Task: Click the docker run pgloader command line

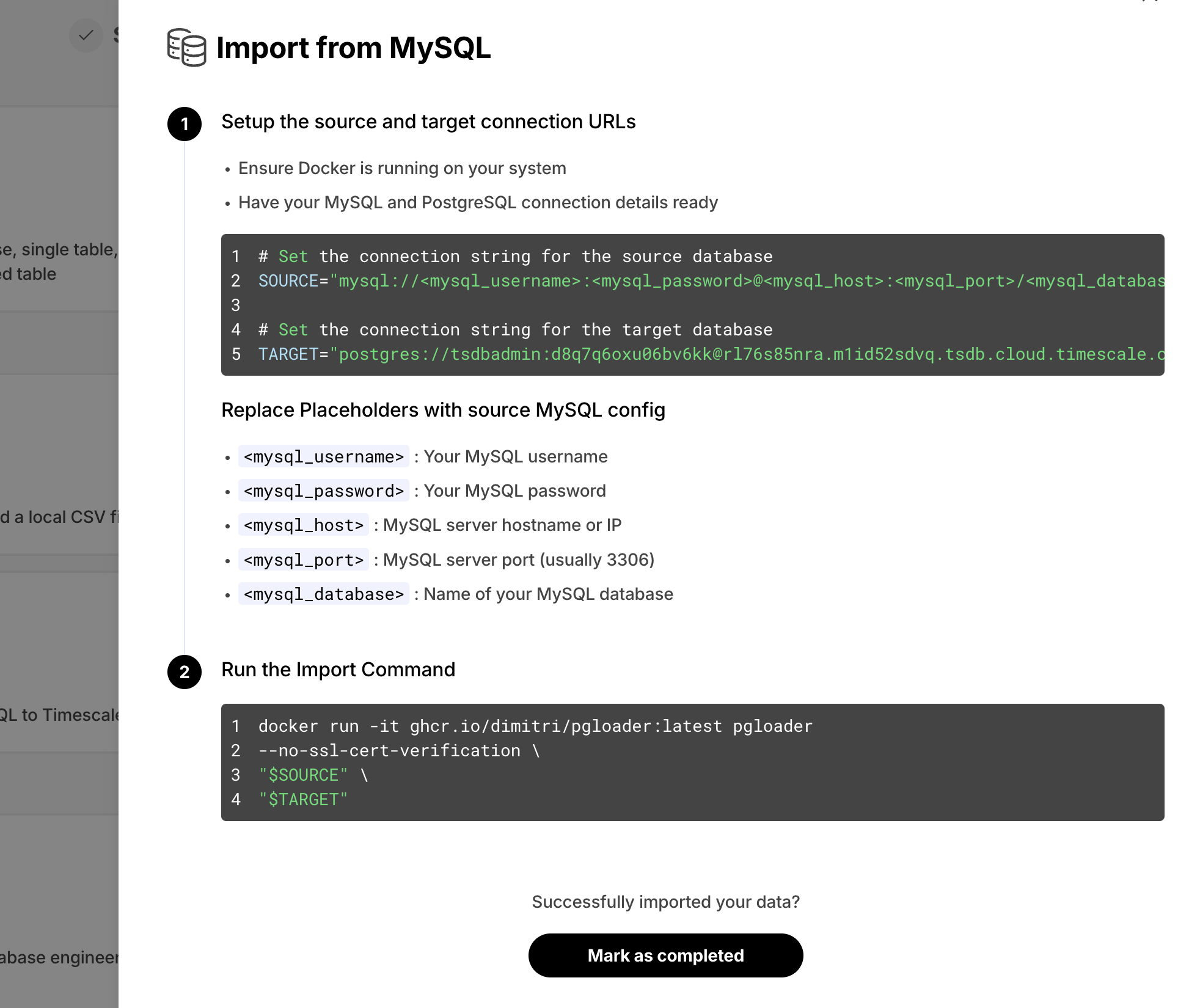Action: coord(535,726)
